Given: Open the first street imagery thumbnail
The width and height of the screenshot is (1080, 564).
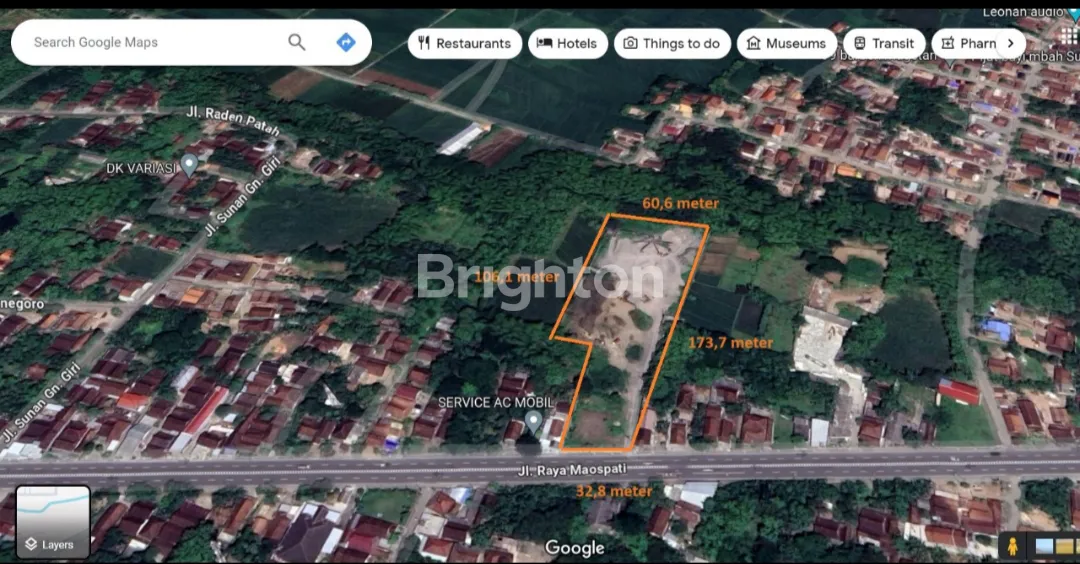Looking at the screenshot, I should [1044, 546].
